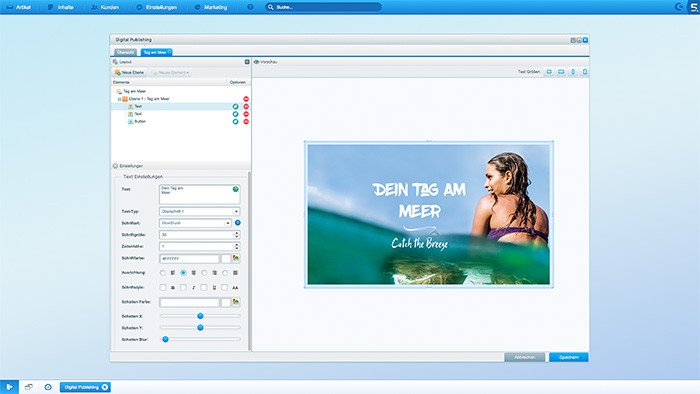Click the Schriftfarbe #FFFFFF input field

tap(189, 259)
